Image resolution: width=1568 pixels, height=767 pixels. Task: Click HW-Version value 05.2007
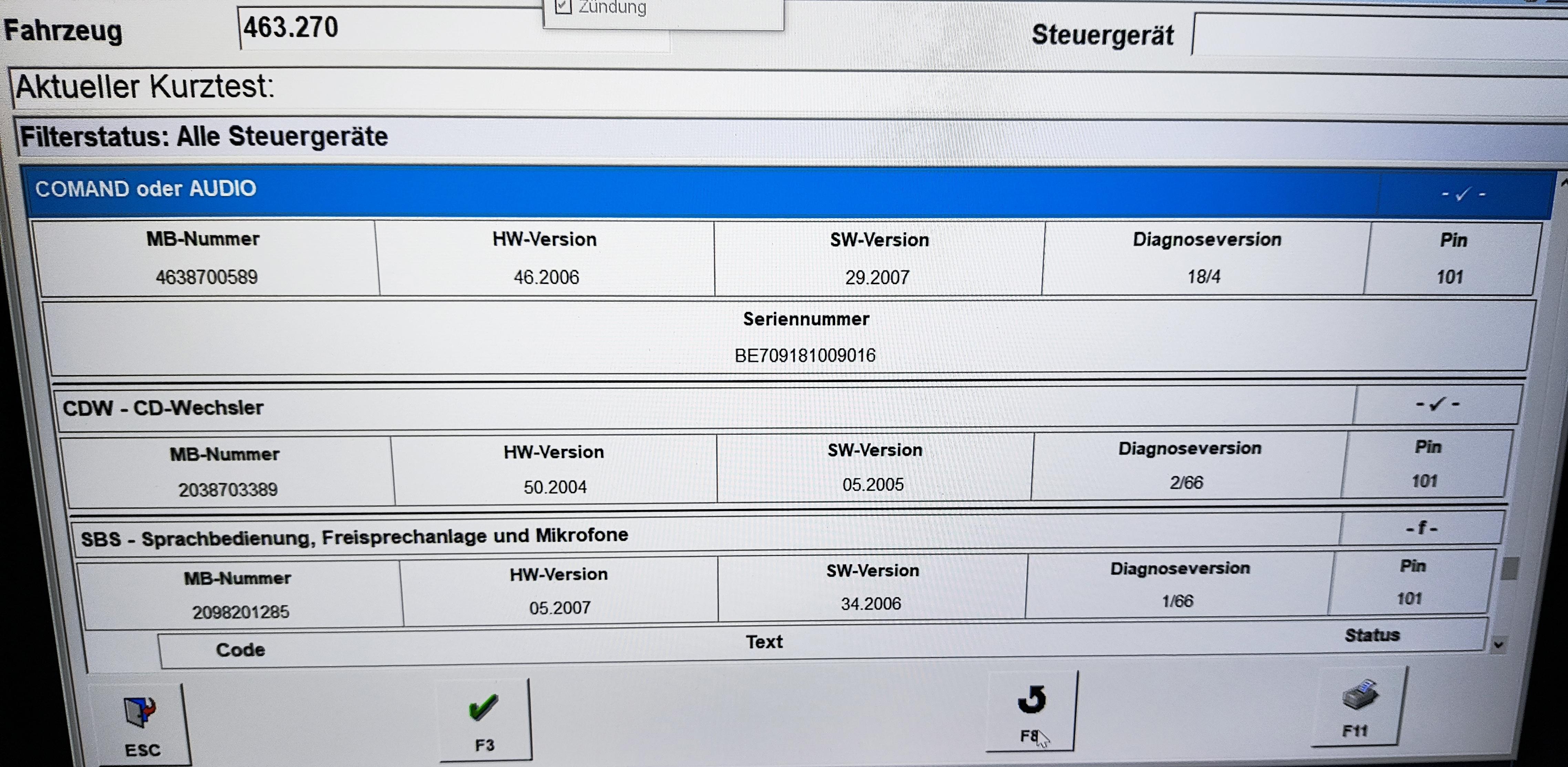tap(560, 607)
